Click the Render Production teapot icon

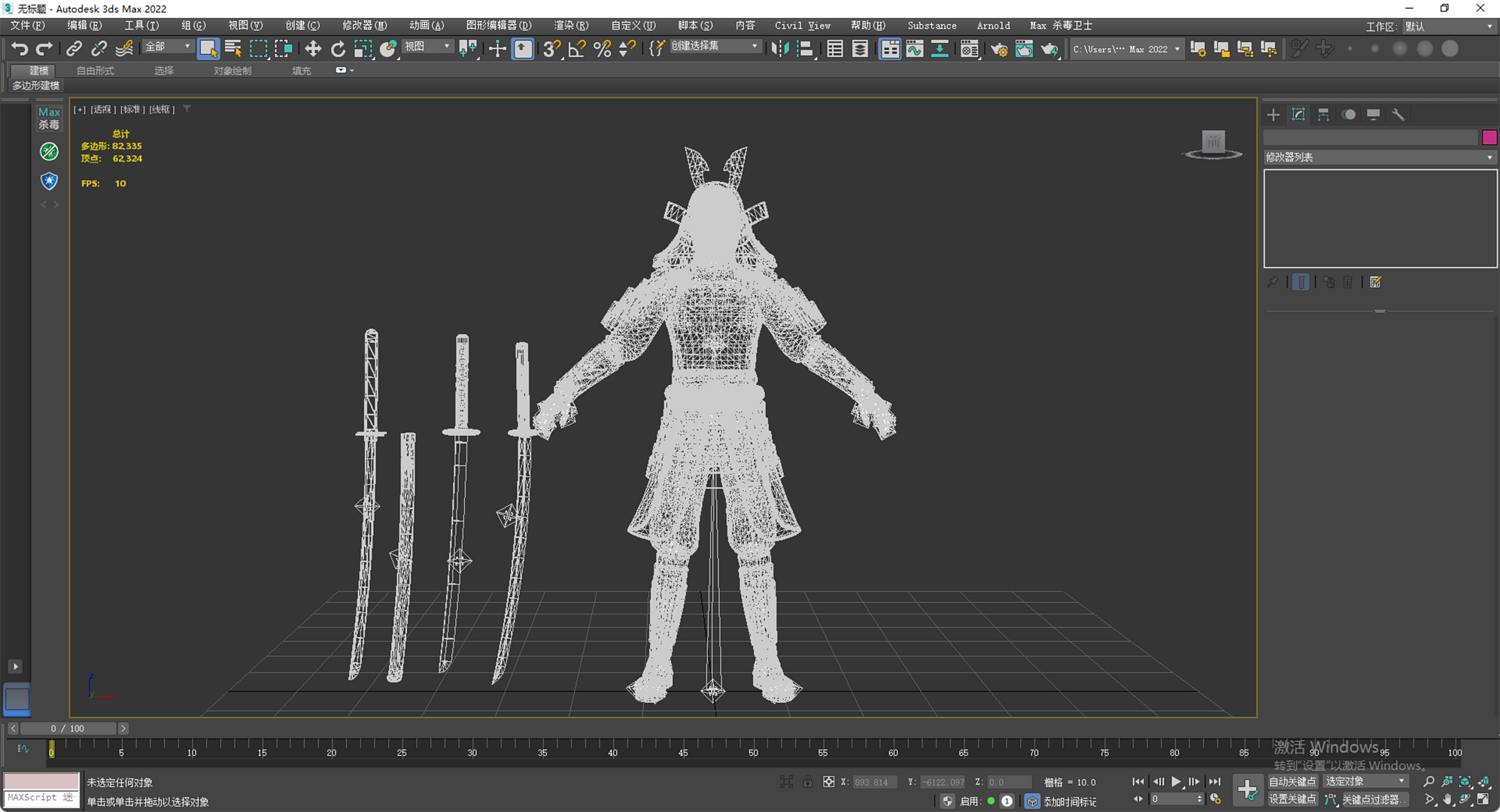click(x=1049, y=48)
